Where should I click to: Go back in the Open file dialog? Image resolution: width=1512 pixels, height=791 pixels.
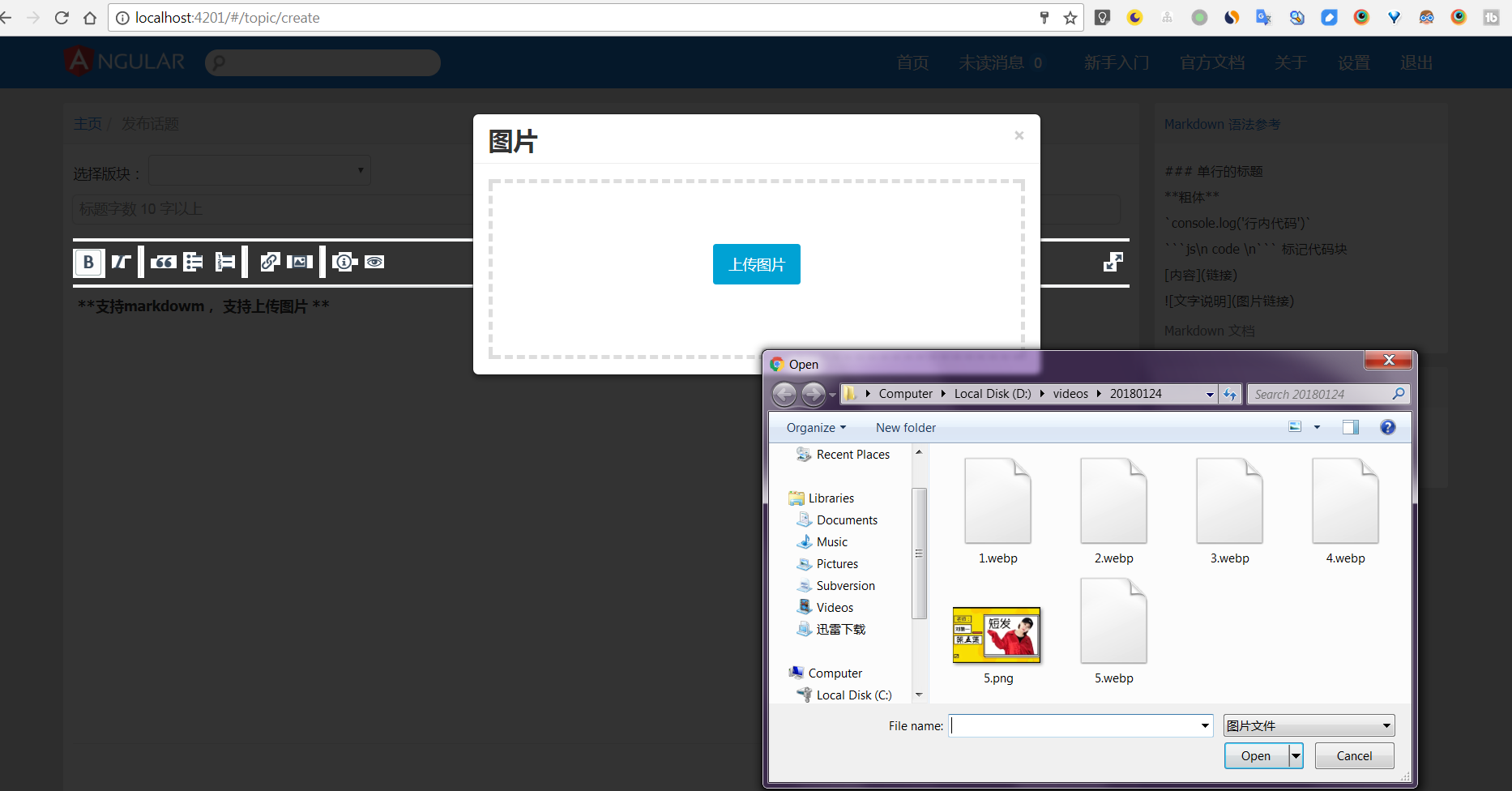point(784,395)
